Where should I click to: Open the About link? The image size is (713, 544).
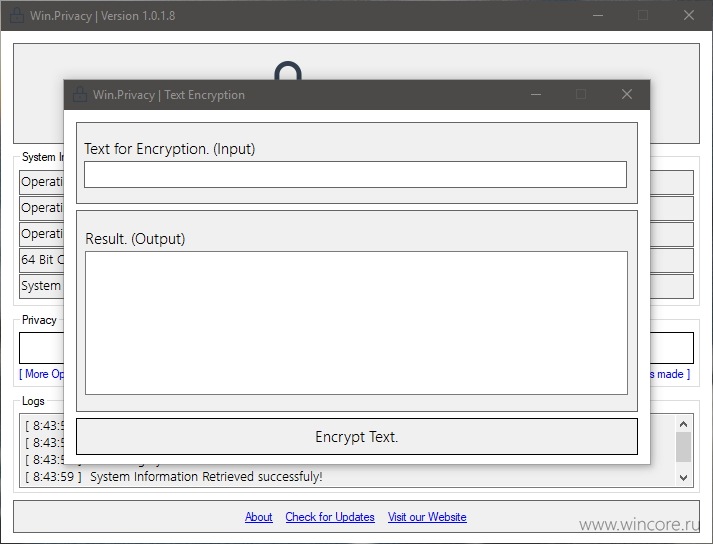pos(258,517)
